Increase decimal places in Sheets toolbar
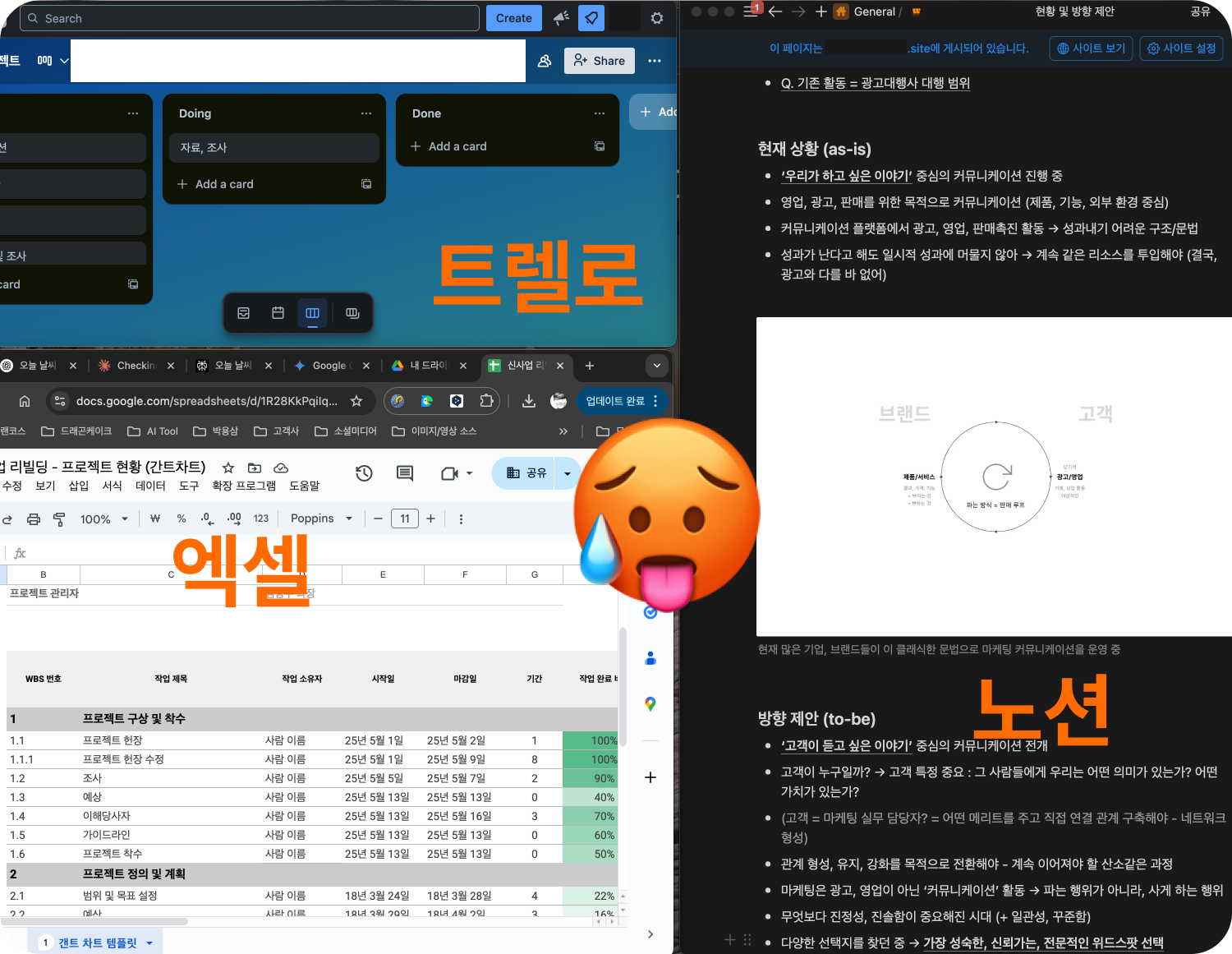The width and height of the screenshot is (1232, 954). point(235,518)
